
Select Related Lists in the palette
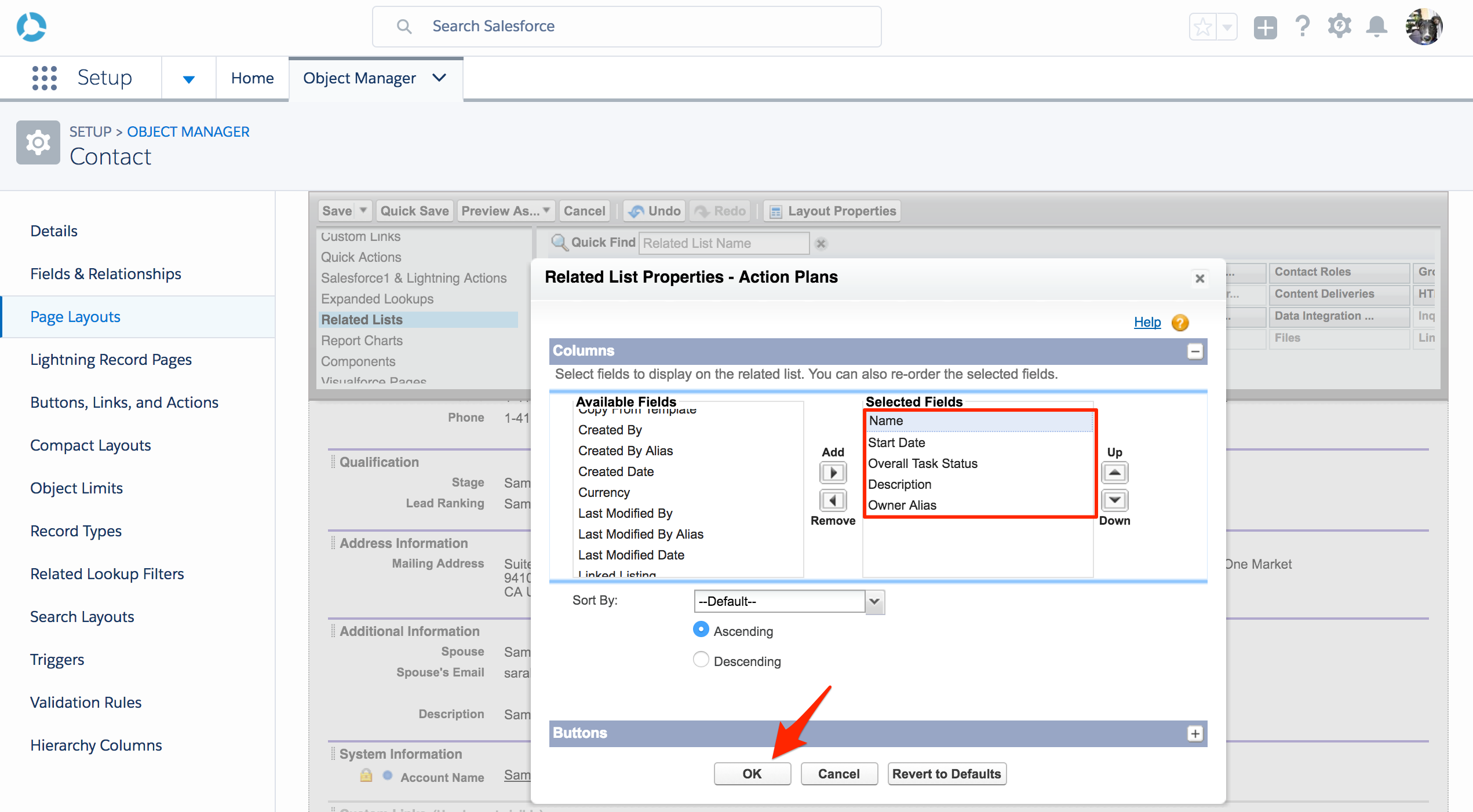pyautogui.click(x=418, y=320)
